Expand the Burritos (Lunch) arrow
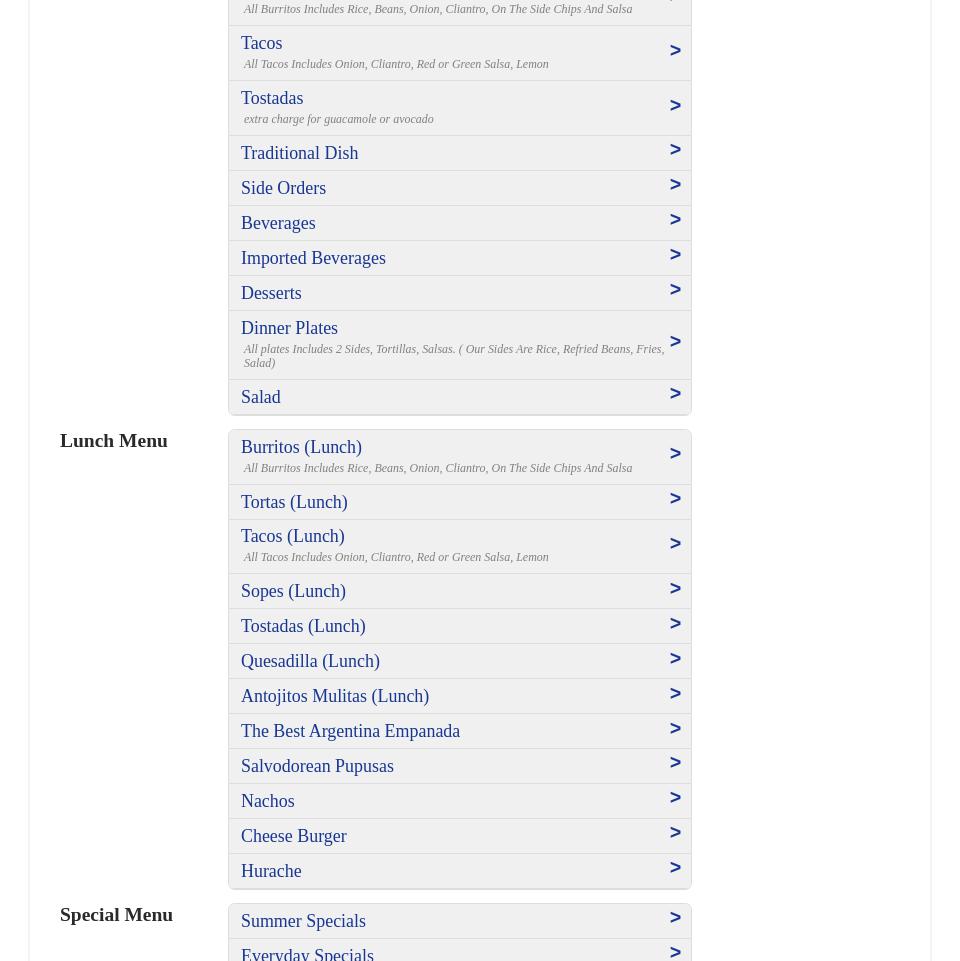 coord(675,454)
